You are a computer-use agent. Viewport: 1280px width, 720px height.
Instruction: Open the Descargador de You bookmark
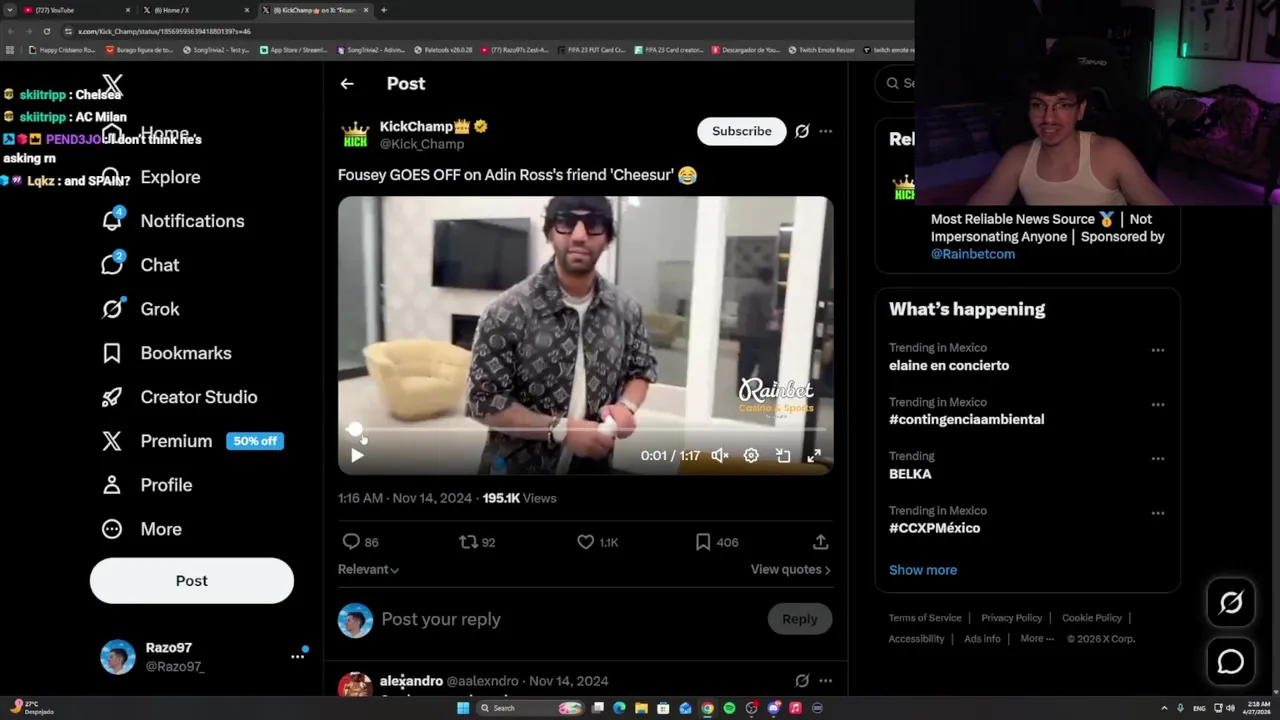click(x=746, y=50)
